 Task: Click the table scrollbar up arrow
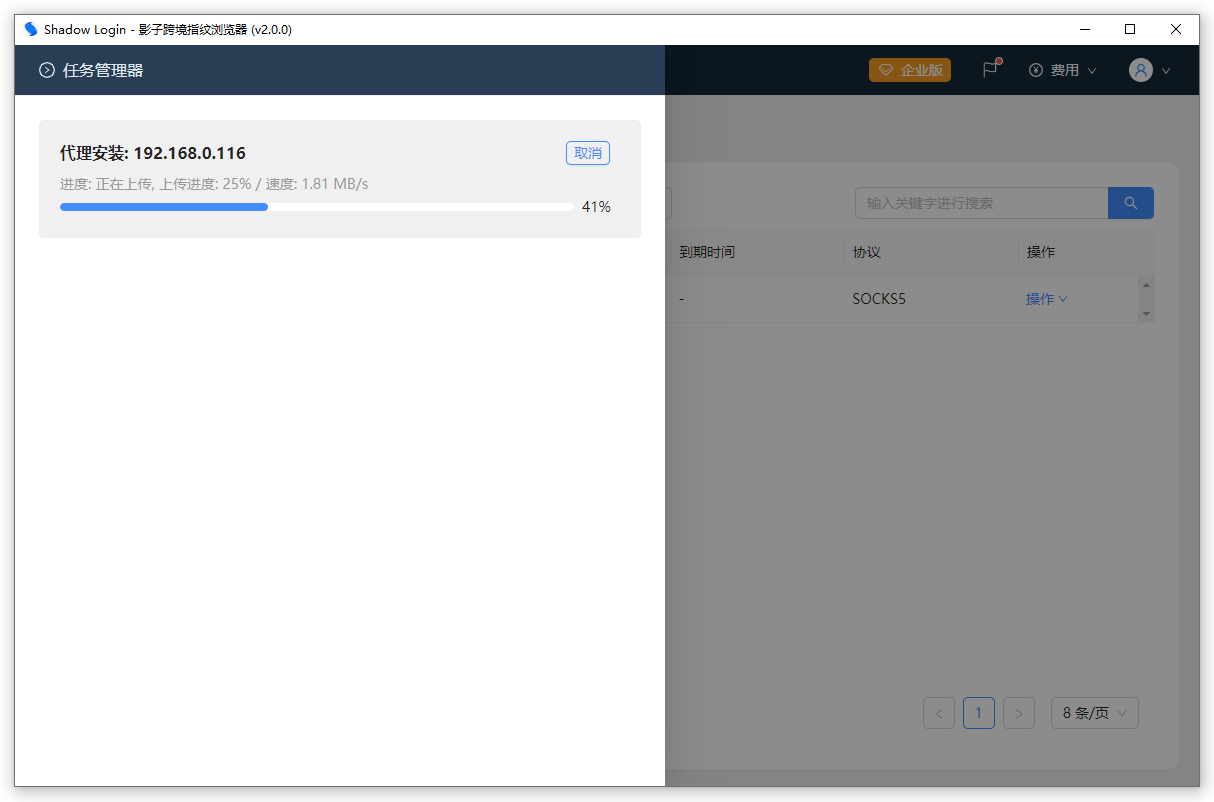[x=1146, y=285]
